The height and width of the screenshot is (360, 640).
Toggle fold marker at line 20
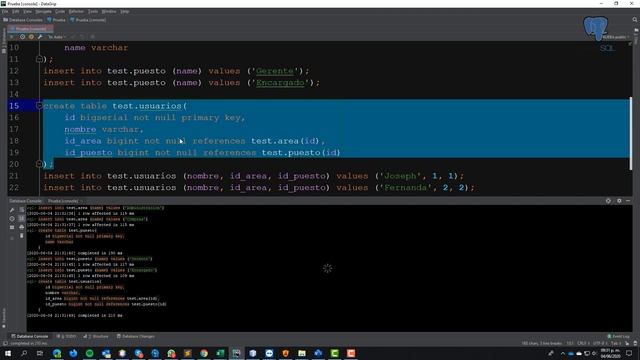click(x=39, y=164)
